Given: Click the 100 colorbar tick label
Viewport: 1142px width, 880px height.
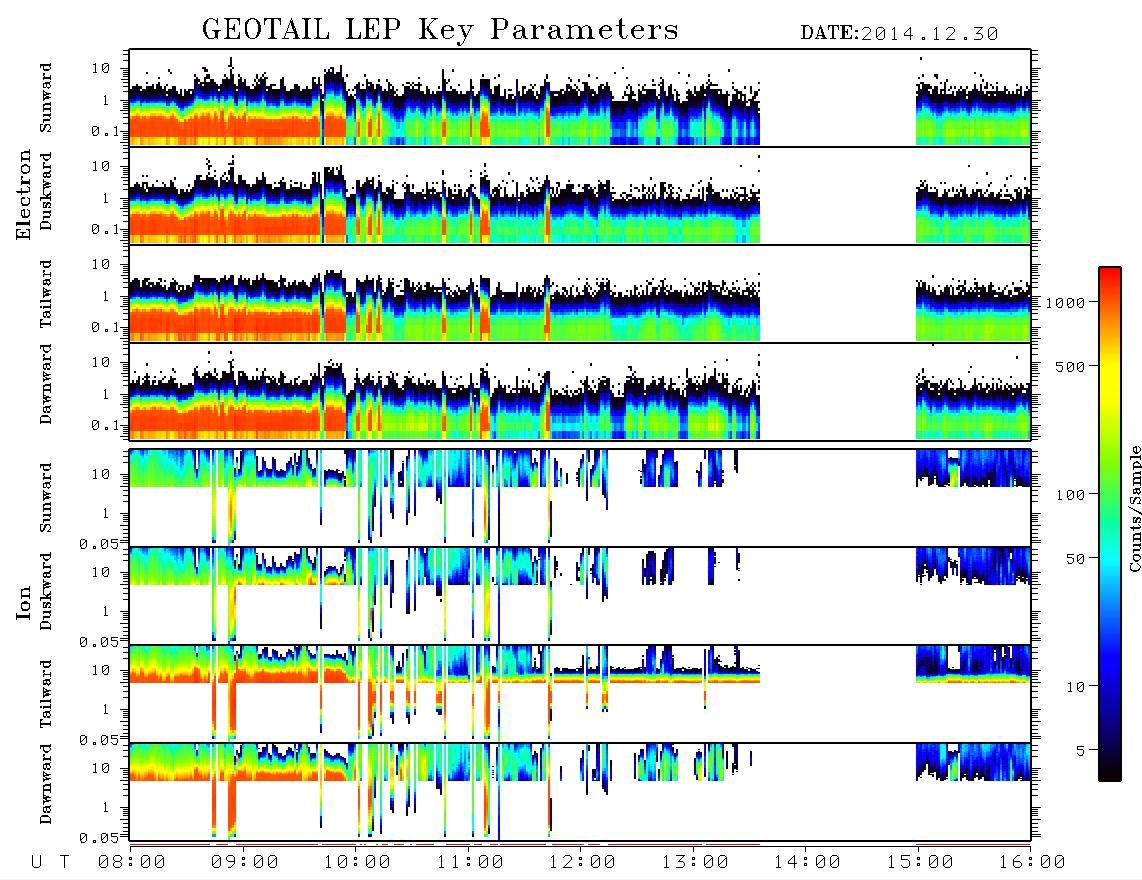Looking at the screenshot, I should [1070, 495].
